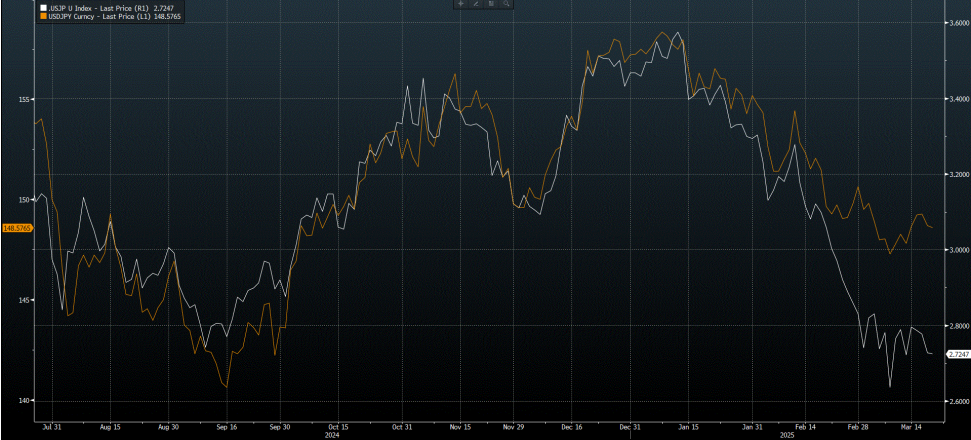Click the 3.6000 label on right axis
This screenshot has height=440, width=971.
(x=958, y=24)
